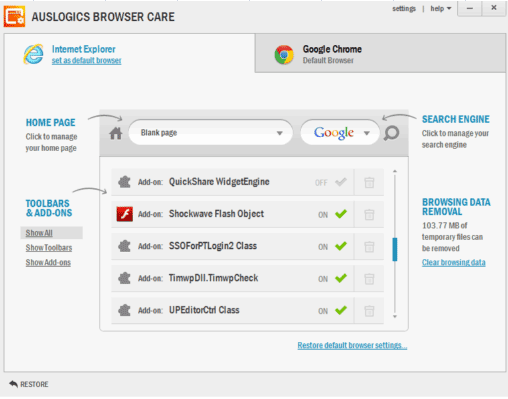The width and height of the screenshot is (508, 399).
Task: Disable the SSOForPTLogin2 Class add-on
Action: point(341,246)
